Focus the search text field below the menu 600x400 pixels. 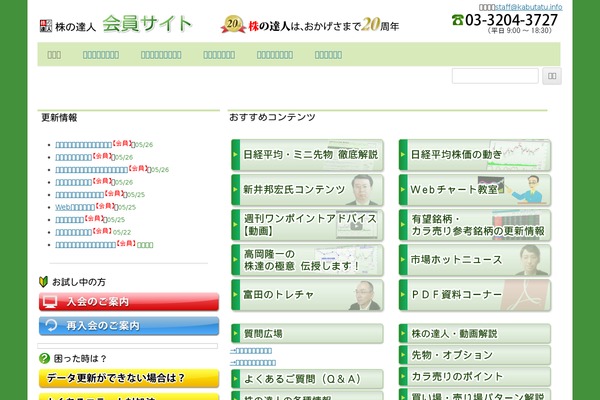[x=495, y=76]
